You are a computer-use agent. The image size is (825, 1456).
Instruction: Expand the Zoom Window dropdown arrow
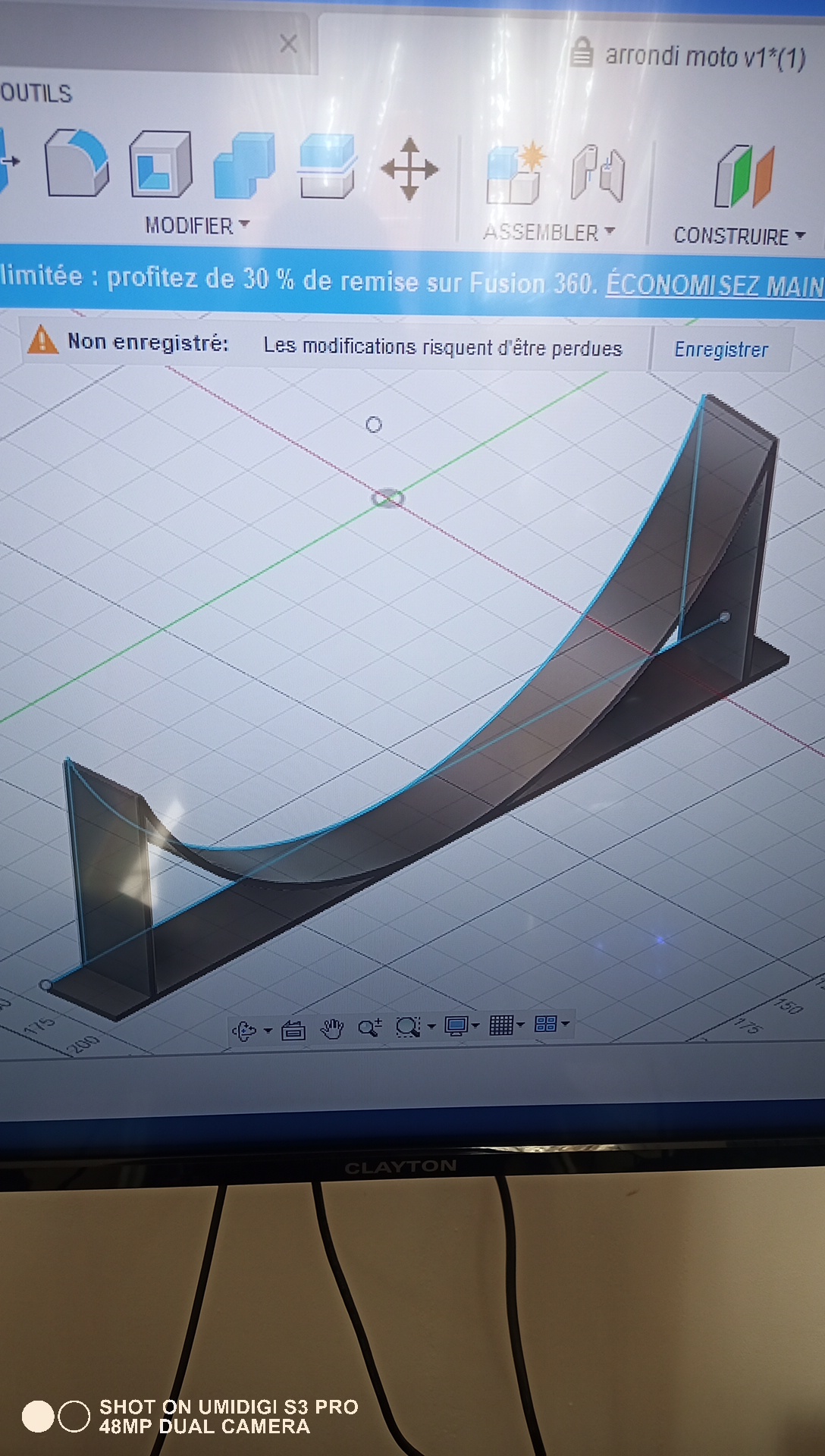click(431, 1027)
